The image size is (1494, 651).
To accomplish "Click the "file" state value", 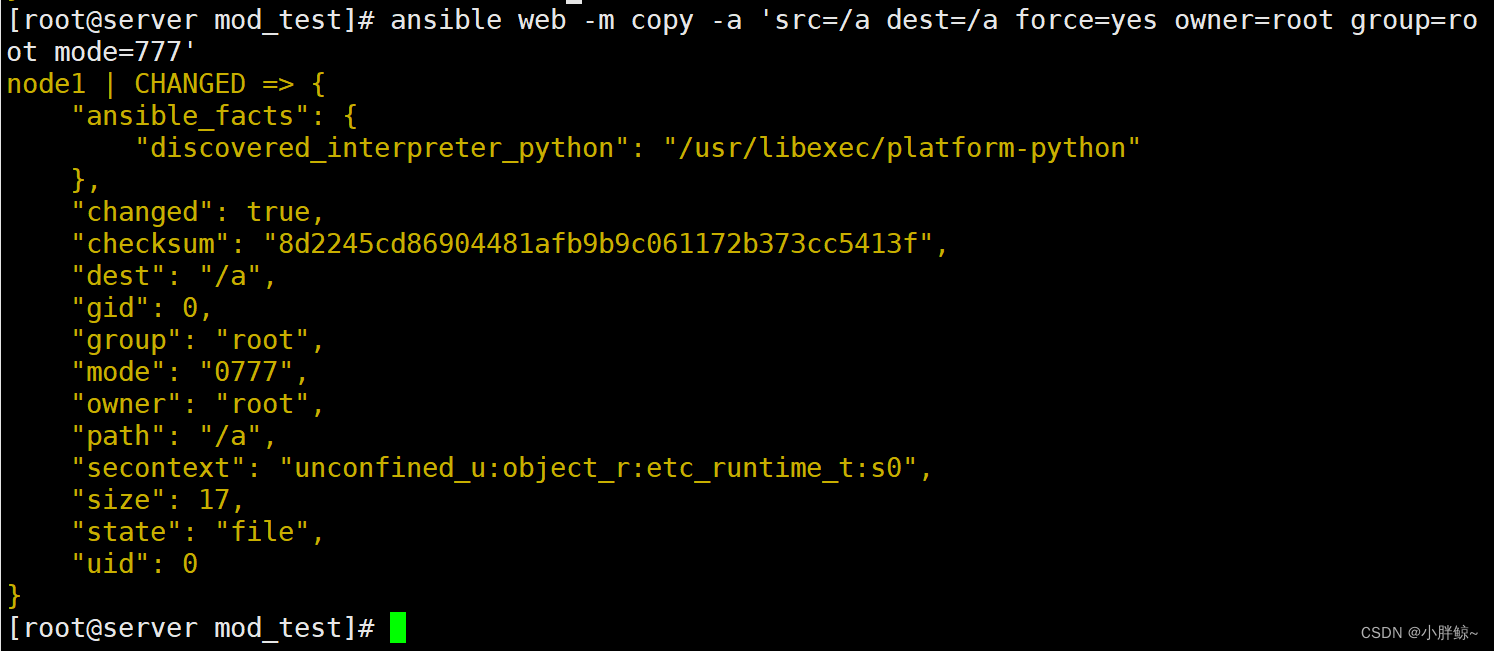I will pos(263,532).
